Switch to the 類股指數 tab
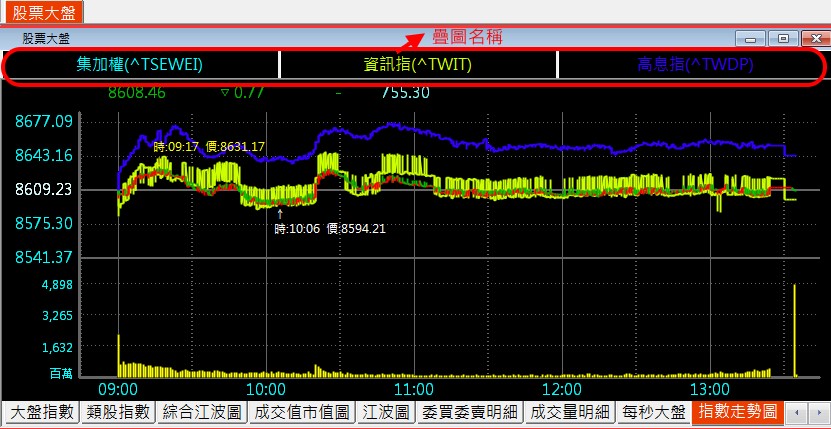The image size is (831, 429). pos(118,412)
